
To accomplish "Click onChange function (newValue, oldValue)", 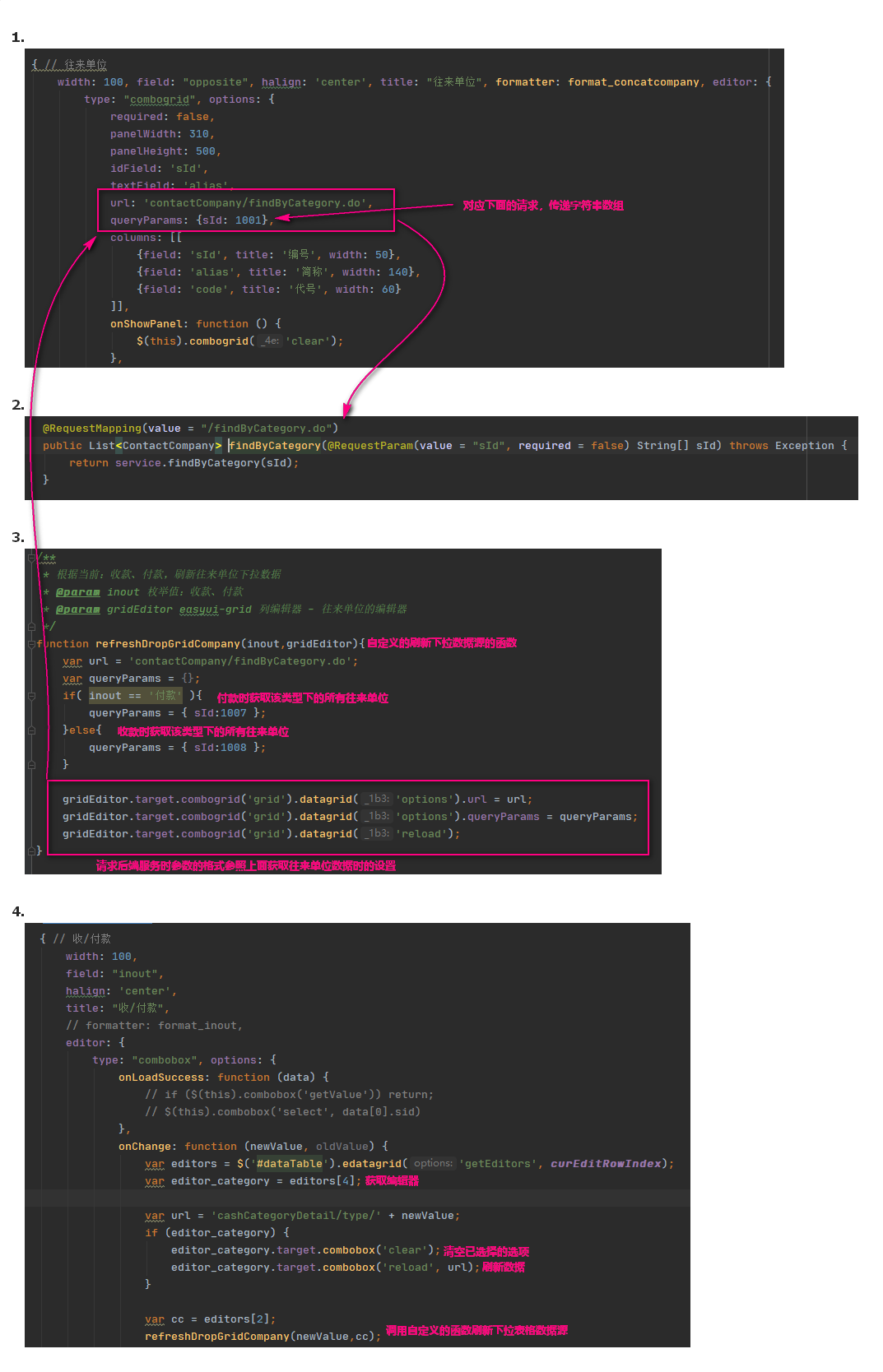I will tap(253, 1146).
